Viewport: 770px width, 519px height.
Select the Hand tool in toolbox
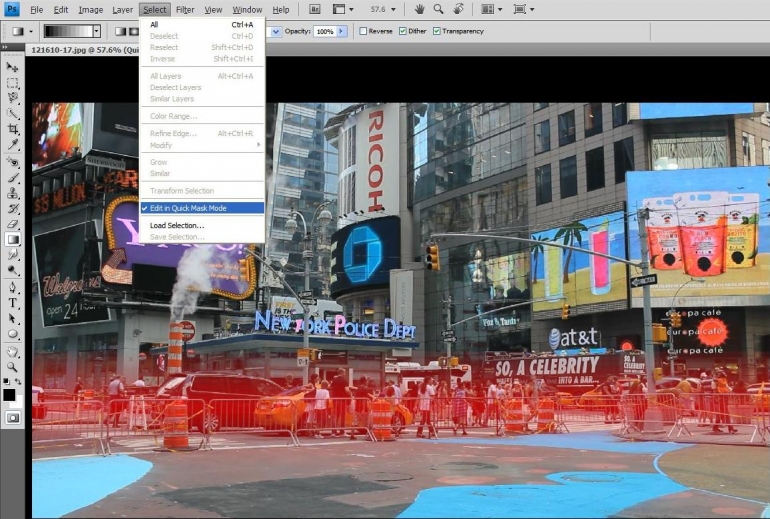coord(12,352)
